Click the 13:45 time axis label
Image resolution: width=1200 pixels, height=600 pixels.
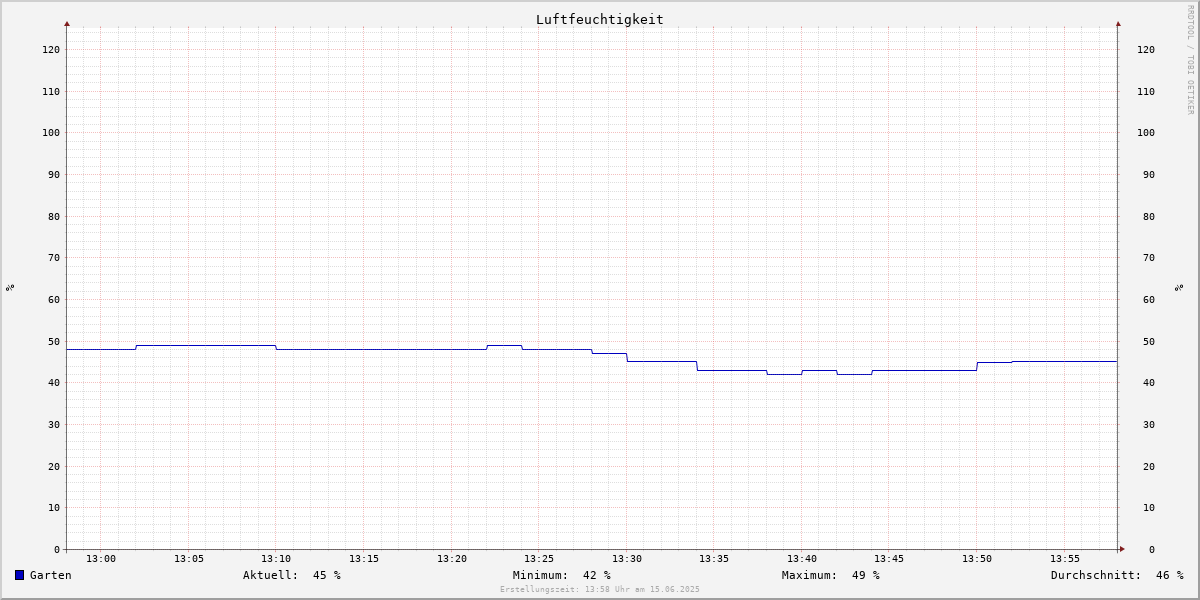click(x=889, y=558)
